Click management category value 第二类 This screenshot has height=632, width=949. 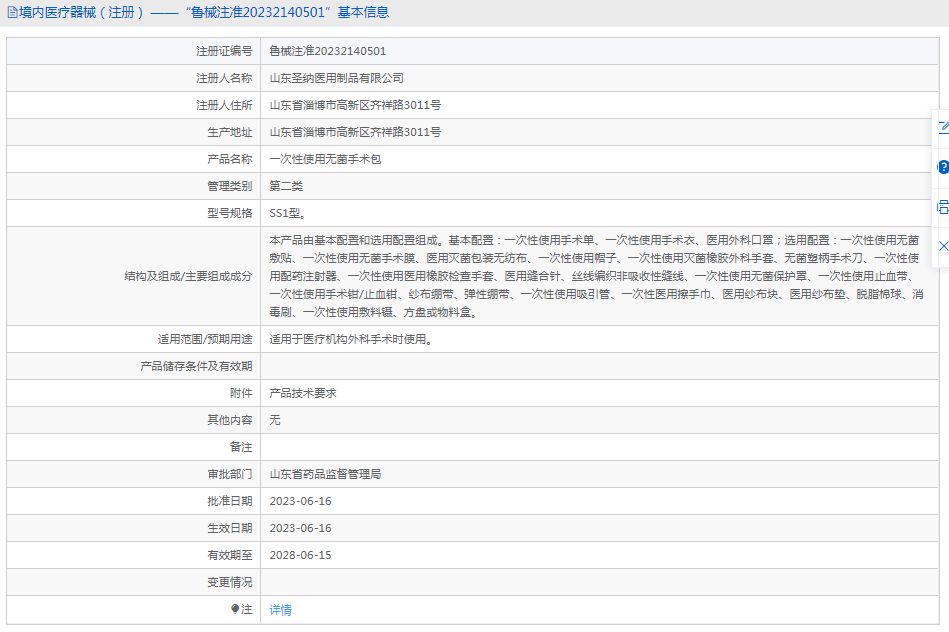[286, 186]
